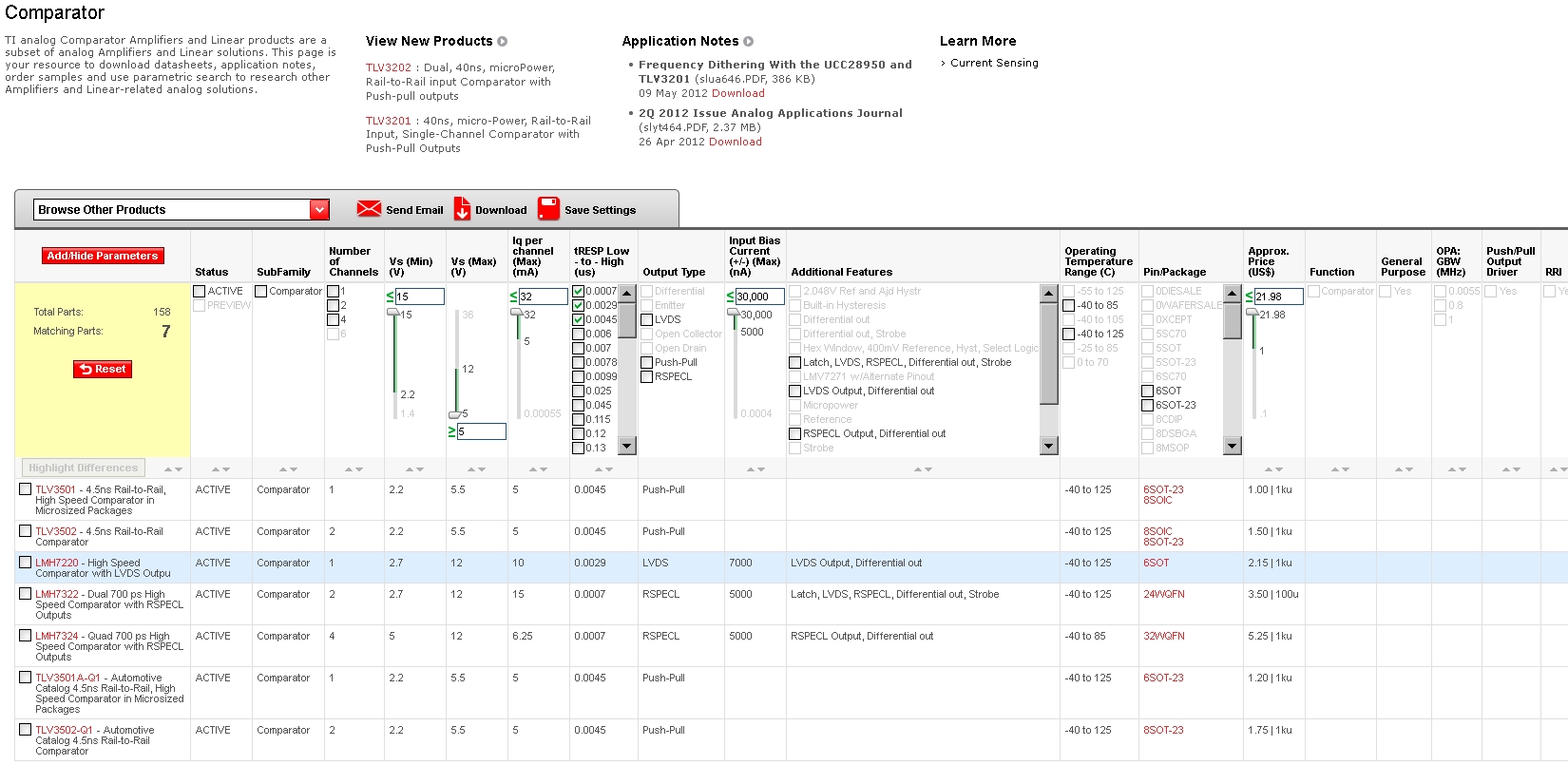This screenshot has width=1568, height=784.
Task: Click the Vs (Min) slider handle
Action: point(392,312)
